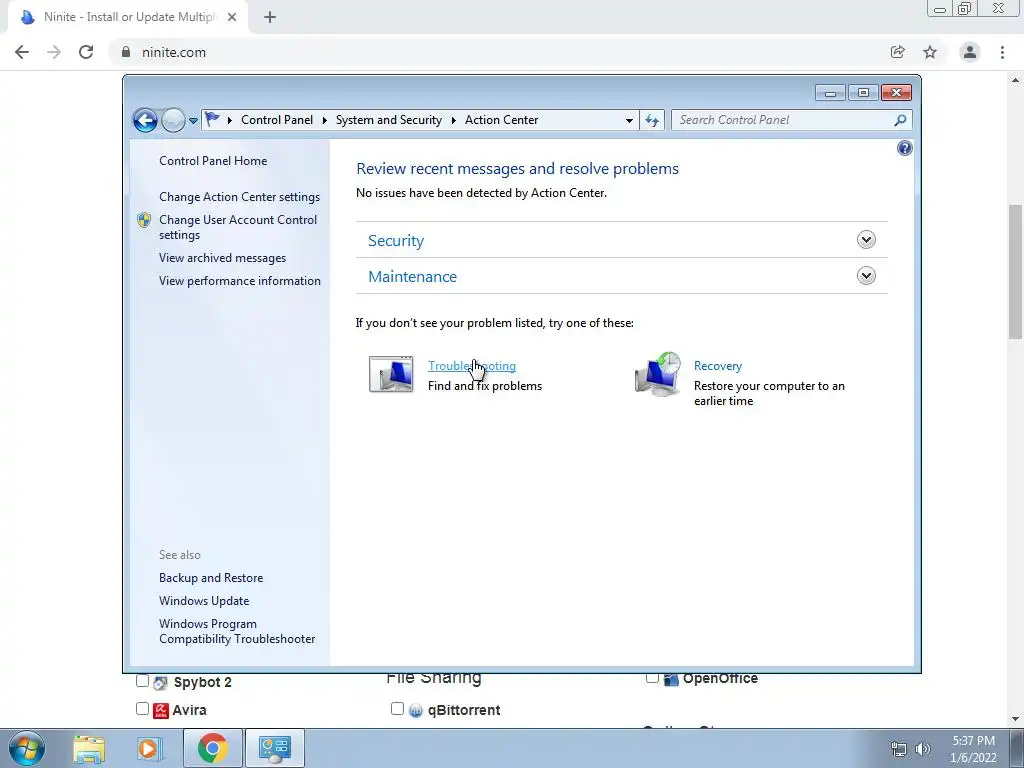
Task: Open View performance information
Action: 240,281
